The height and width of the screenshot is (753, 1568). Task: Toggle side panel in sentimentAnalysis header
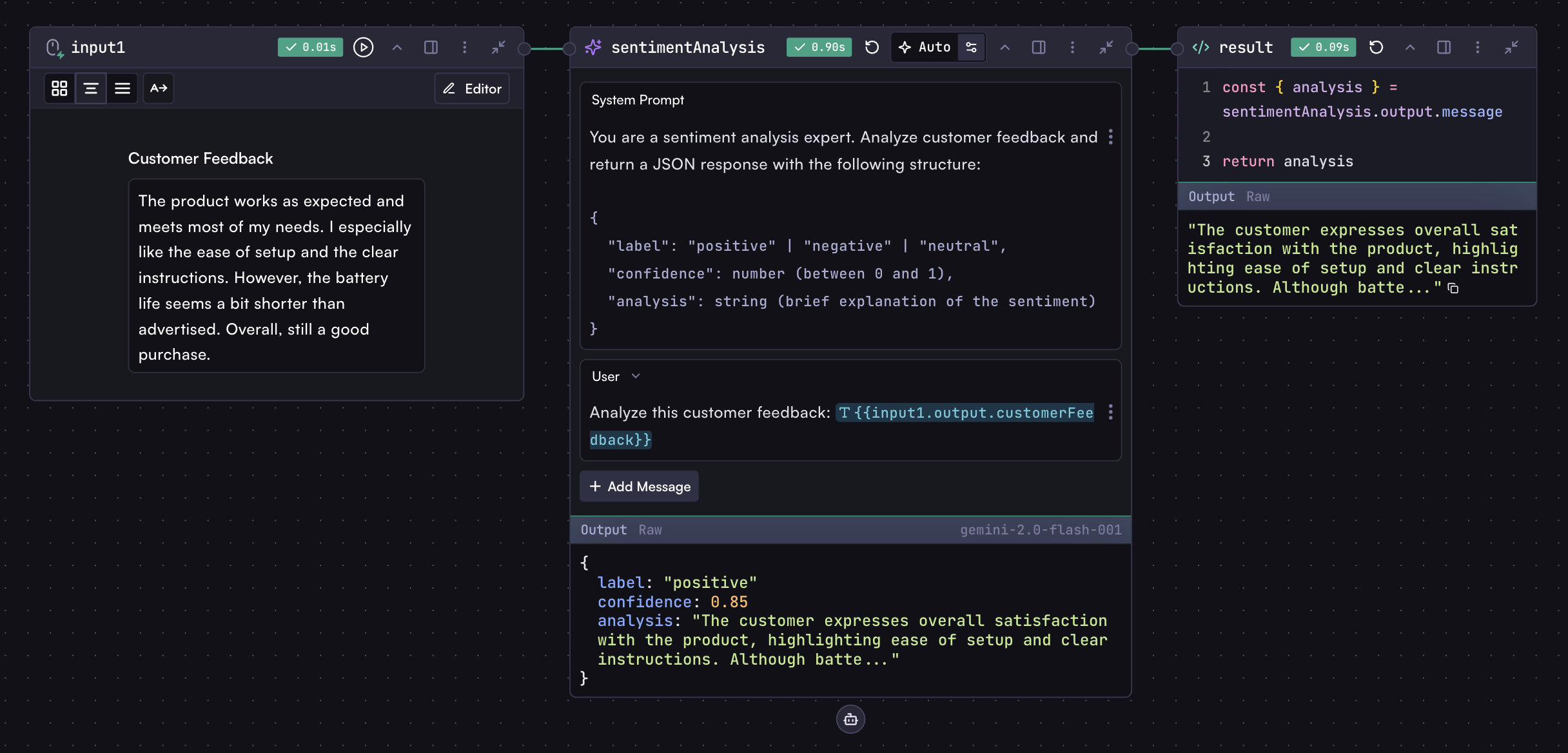pos(1038,47)
